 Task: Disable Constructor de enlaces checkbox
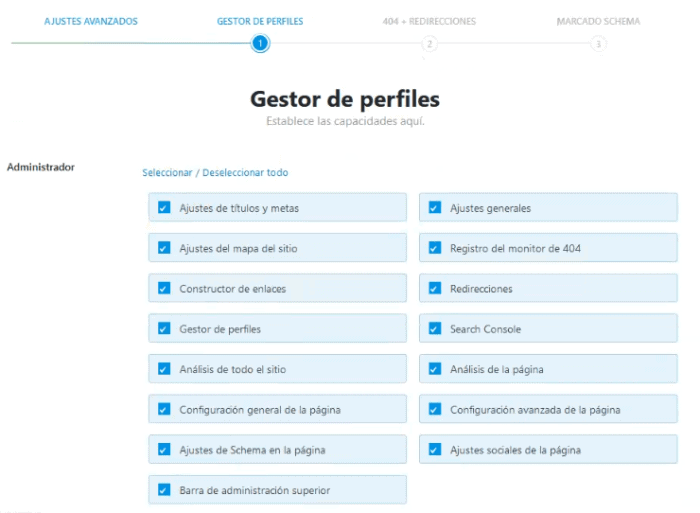pyautogui.click(x=164, y=288)
